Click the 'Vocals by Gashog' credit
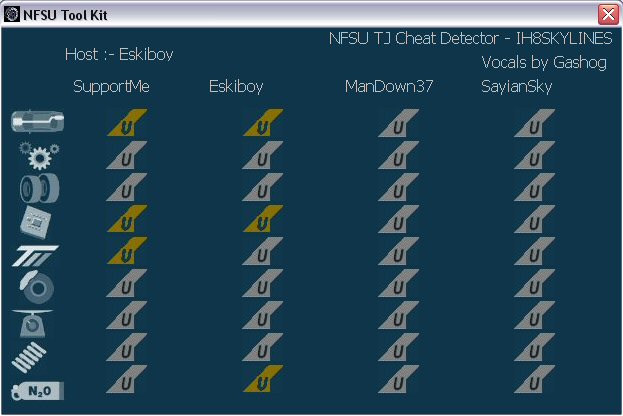Viewport: 623px width, 416px height. [544, 62]
